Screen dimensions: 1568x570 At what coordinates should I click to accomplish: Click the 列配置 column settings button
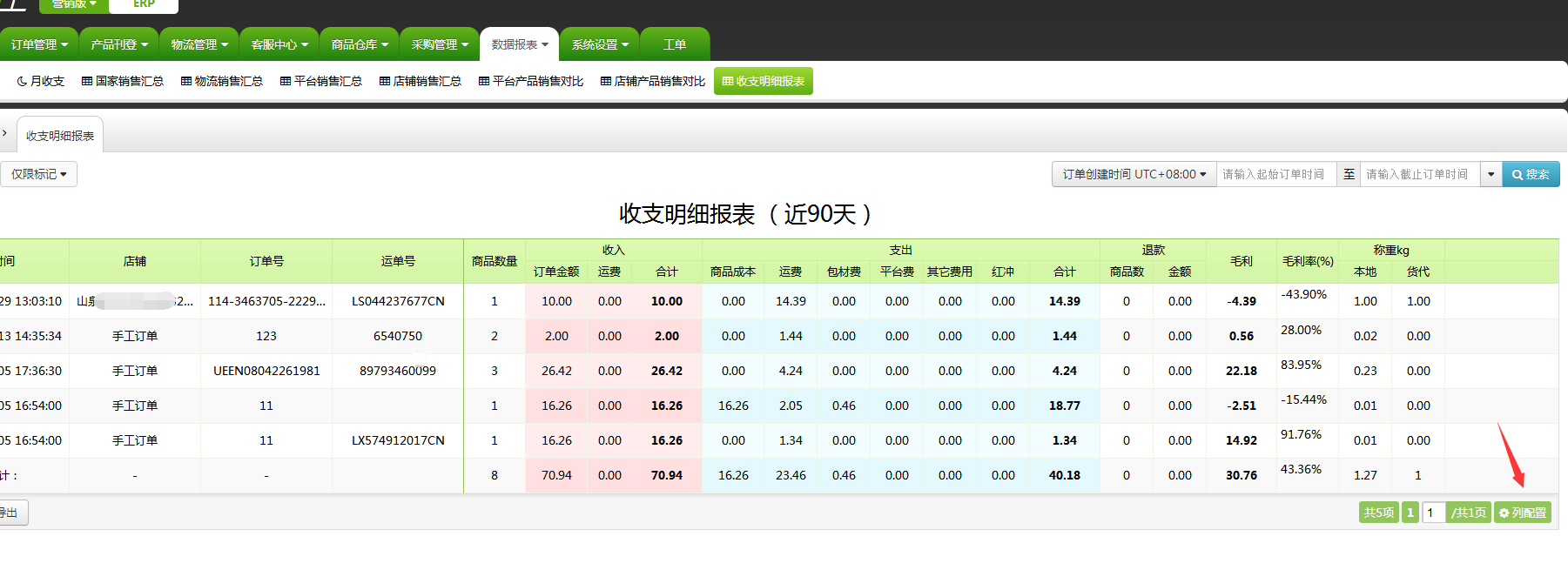tap(1523, 513)
